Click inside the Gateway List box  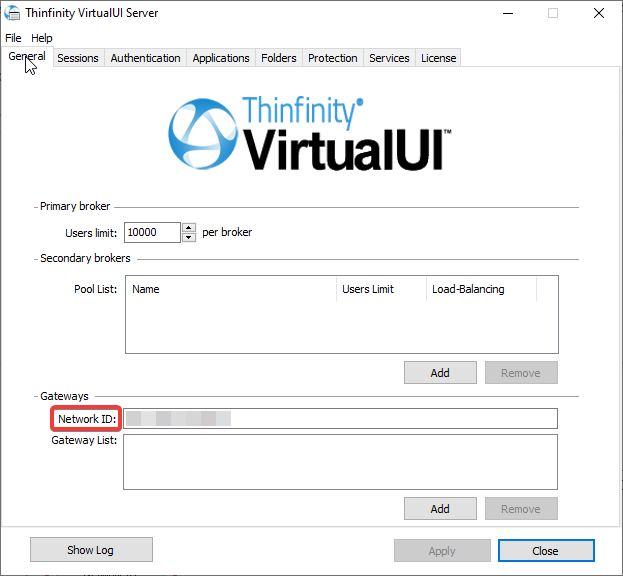pos(340,462)
